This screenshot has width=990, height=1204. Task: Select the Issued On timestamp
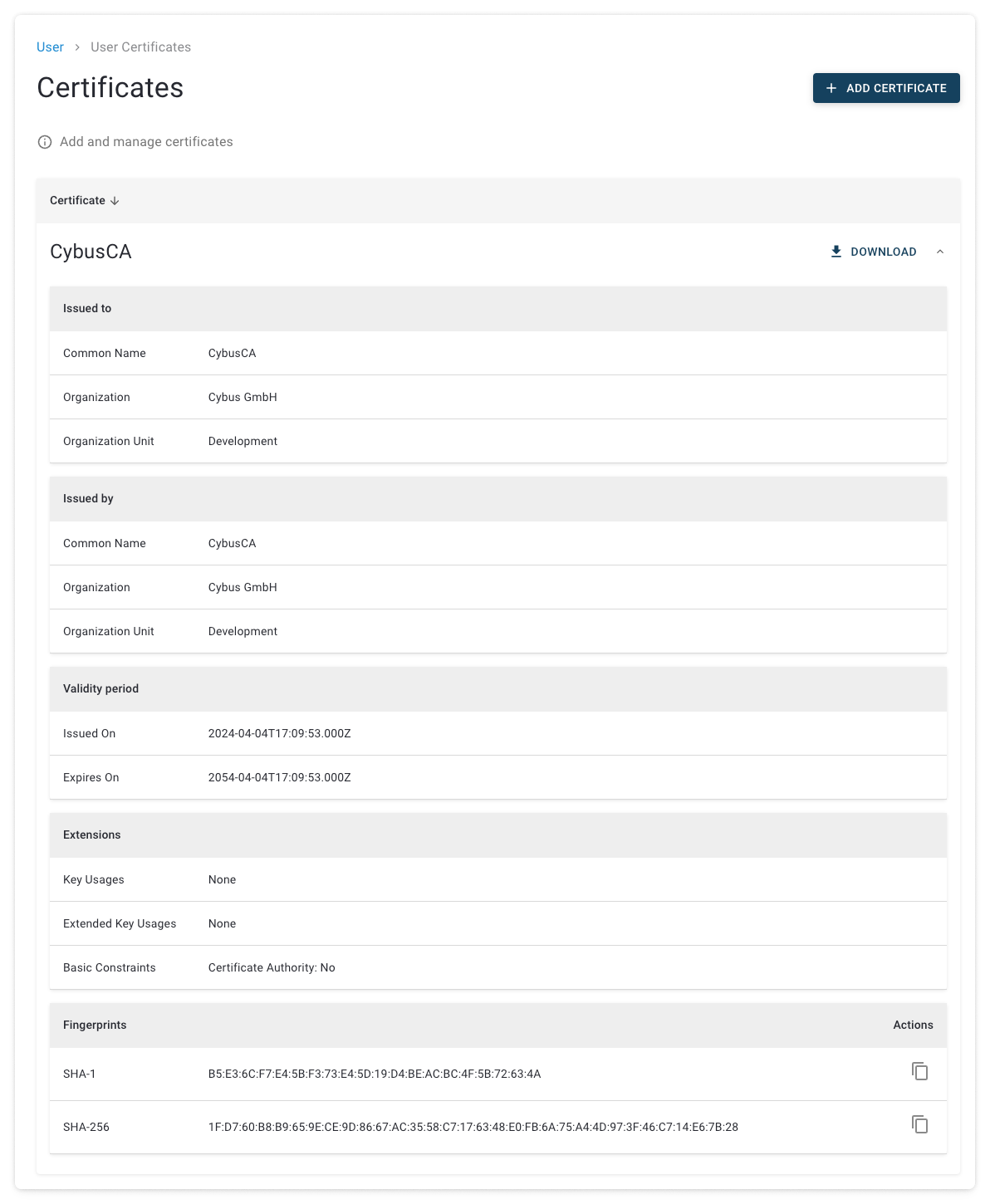[279, 733]
